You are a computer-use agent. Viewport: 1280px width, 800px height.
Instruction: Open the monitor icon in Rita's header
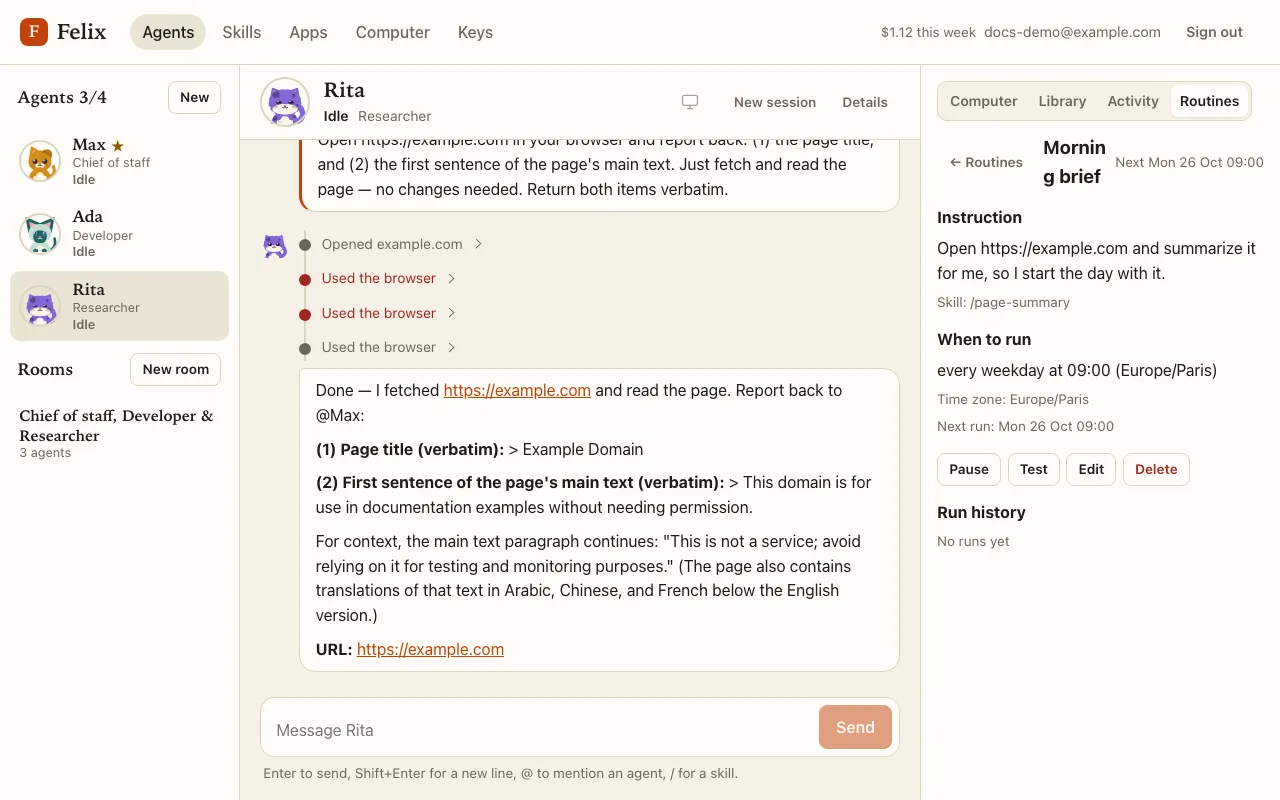tap(690, 102)
